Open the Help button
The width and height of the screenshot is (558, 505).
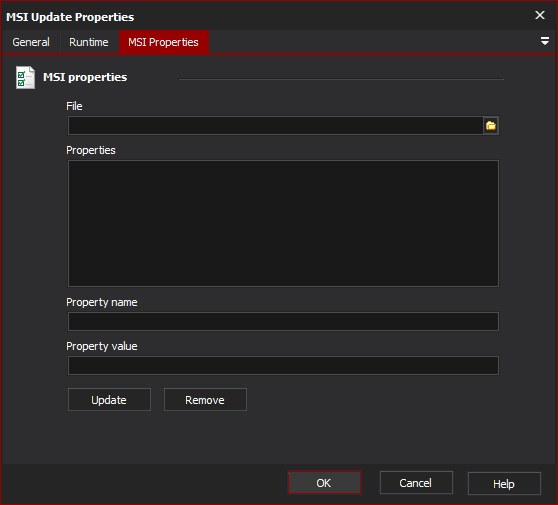(x=504, y=484)
